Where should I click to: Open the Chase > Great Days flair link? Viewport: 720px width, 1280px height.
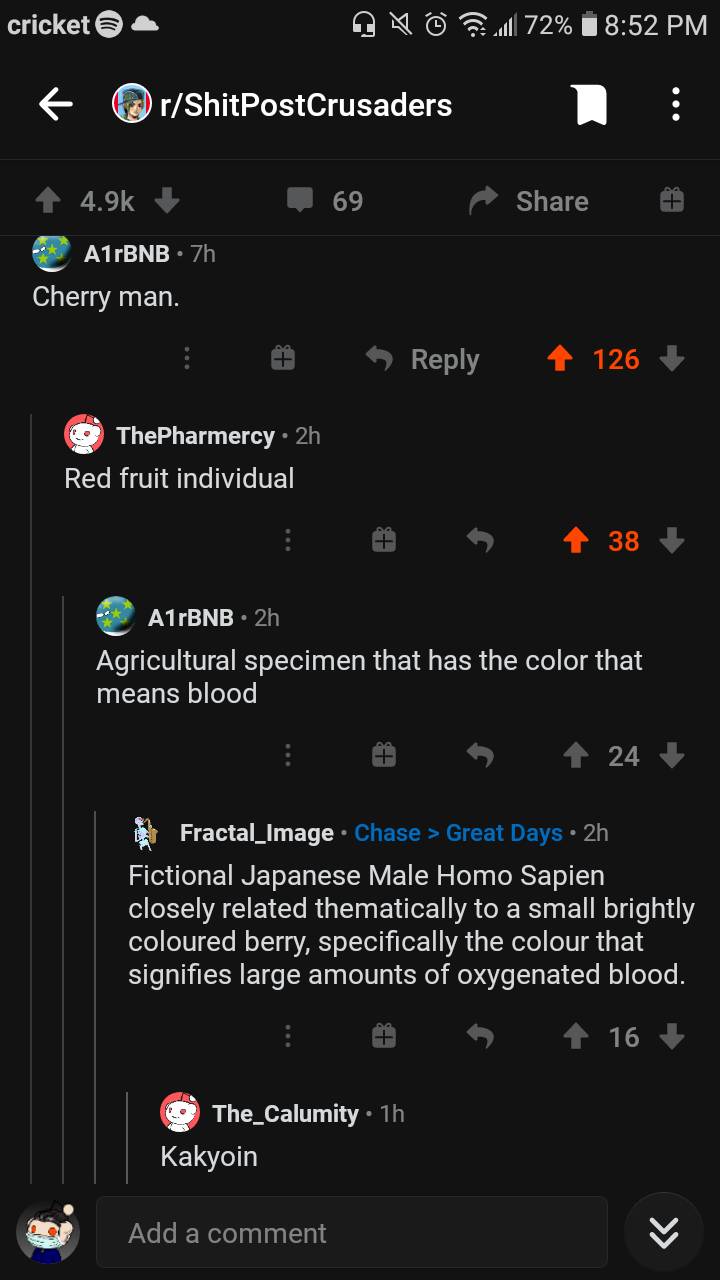tap(458, 832)
